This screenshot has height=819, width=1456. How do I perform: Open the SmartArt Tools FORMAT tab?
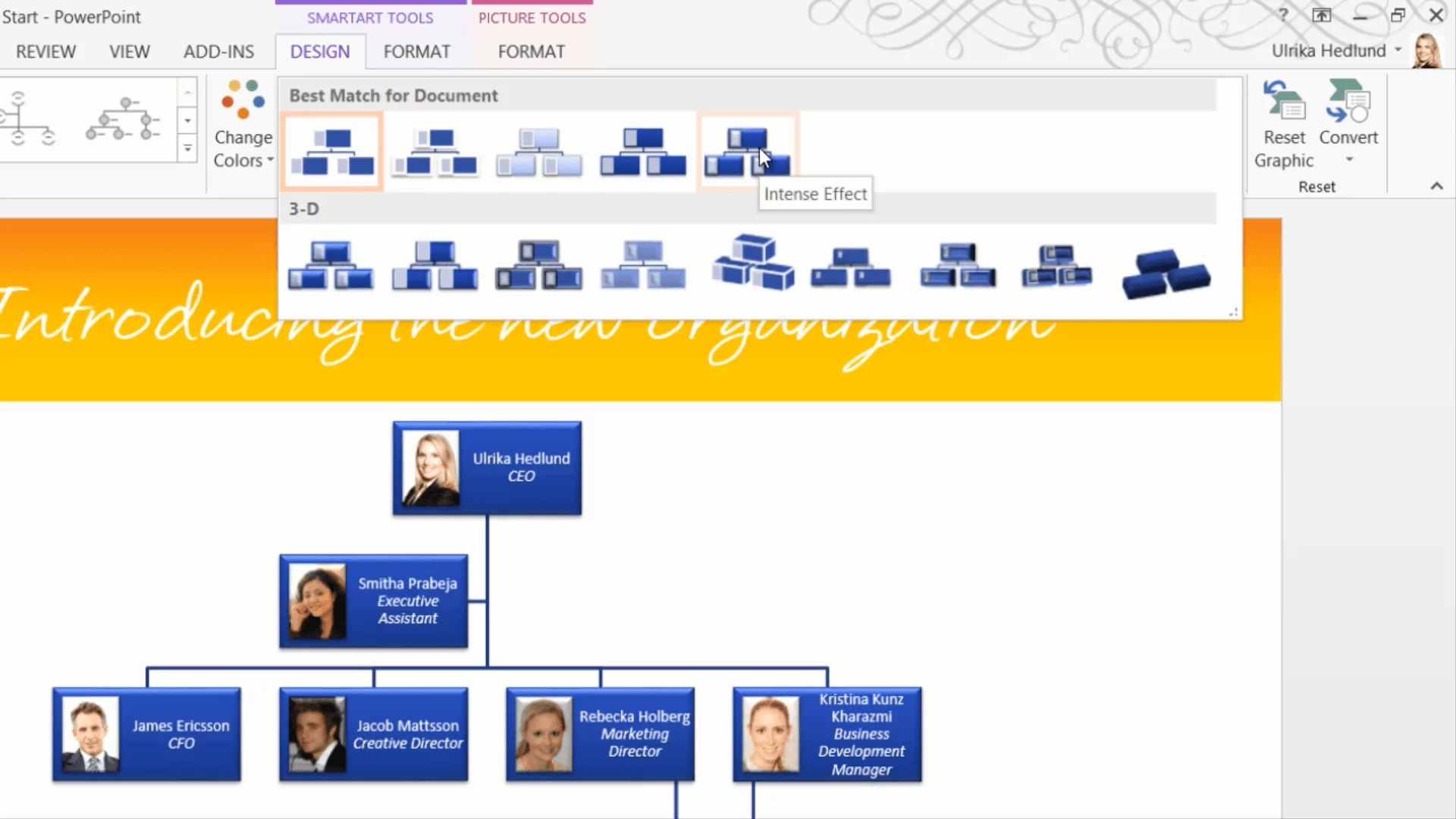coord(416,52)
